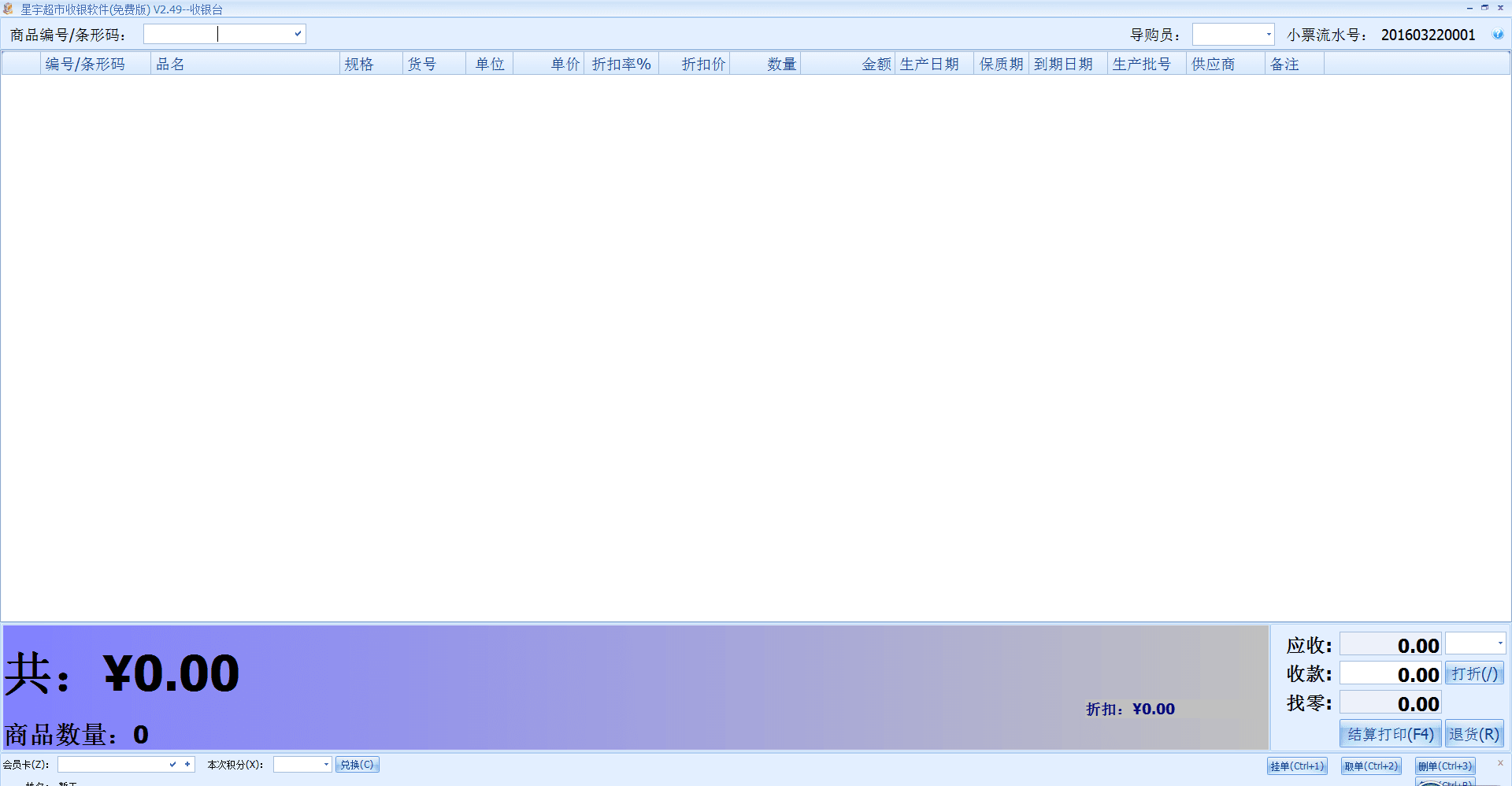The image size is (1512, 786).
Task: Open the 商品编号/条形码 dropdown arrow
Action: click(x=298, y=34)
